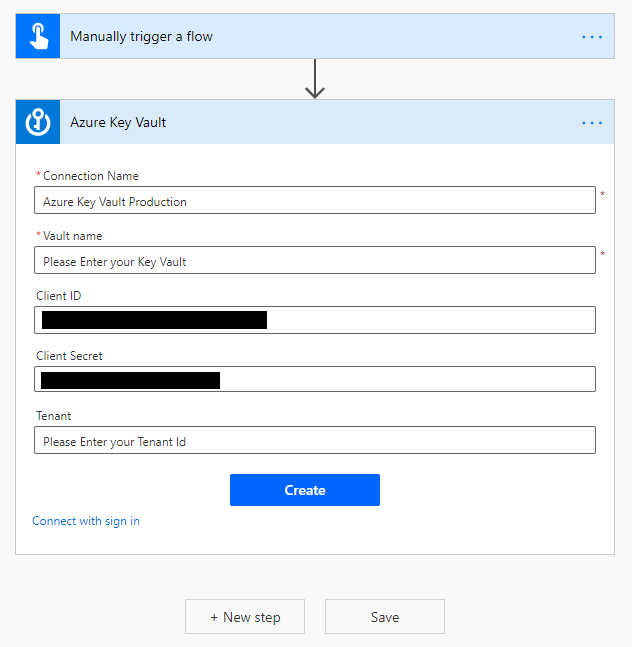Viewport: 632px width, 647px height.
Task: Open the Azure Key Vault ellipsis menu
Action: click(x=592, y=123)
